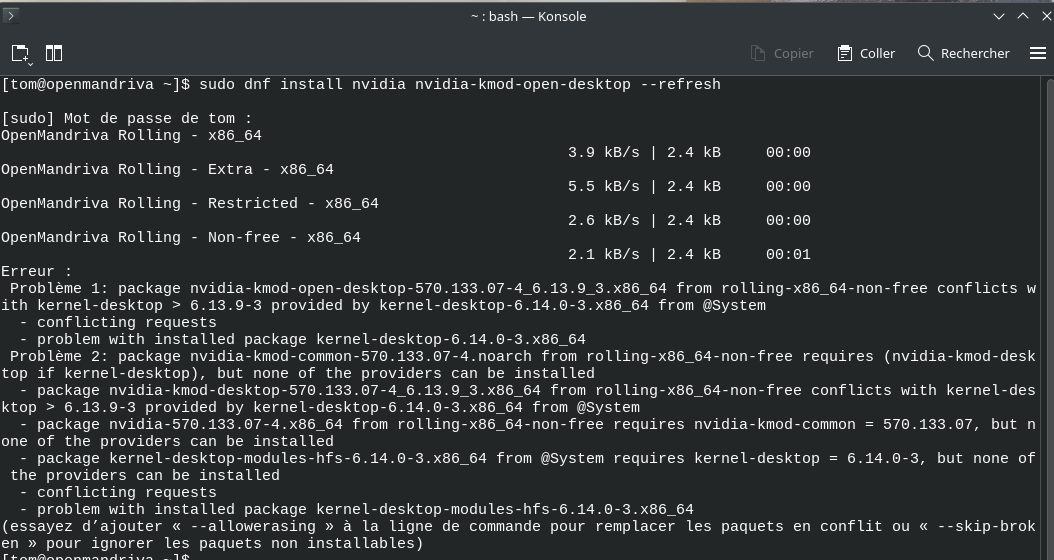Click the 'OpenMandriva Rolling - Non-free' repository line

click(181, 238)
